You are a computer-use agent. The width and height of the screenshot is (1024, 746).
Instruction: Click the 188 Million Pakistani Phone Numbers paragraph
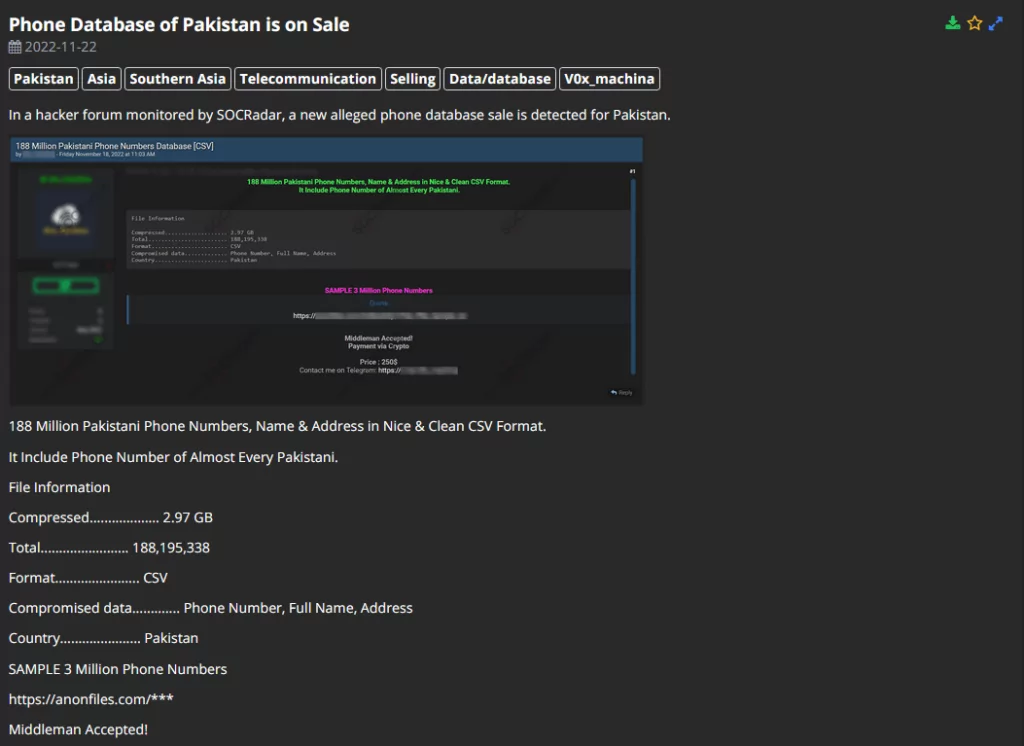tap(277, 427)
